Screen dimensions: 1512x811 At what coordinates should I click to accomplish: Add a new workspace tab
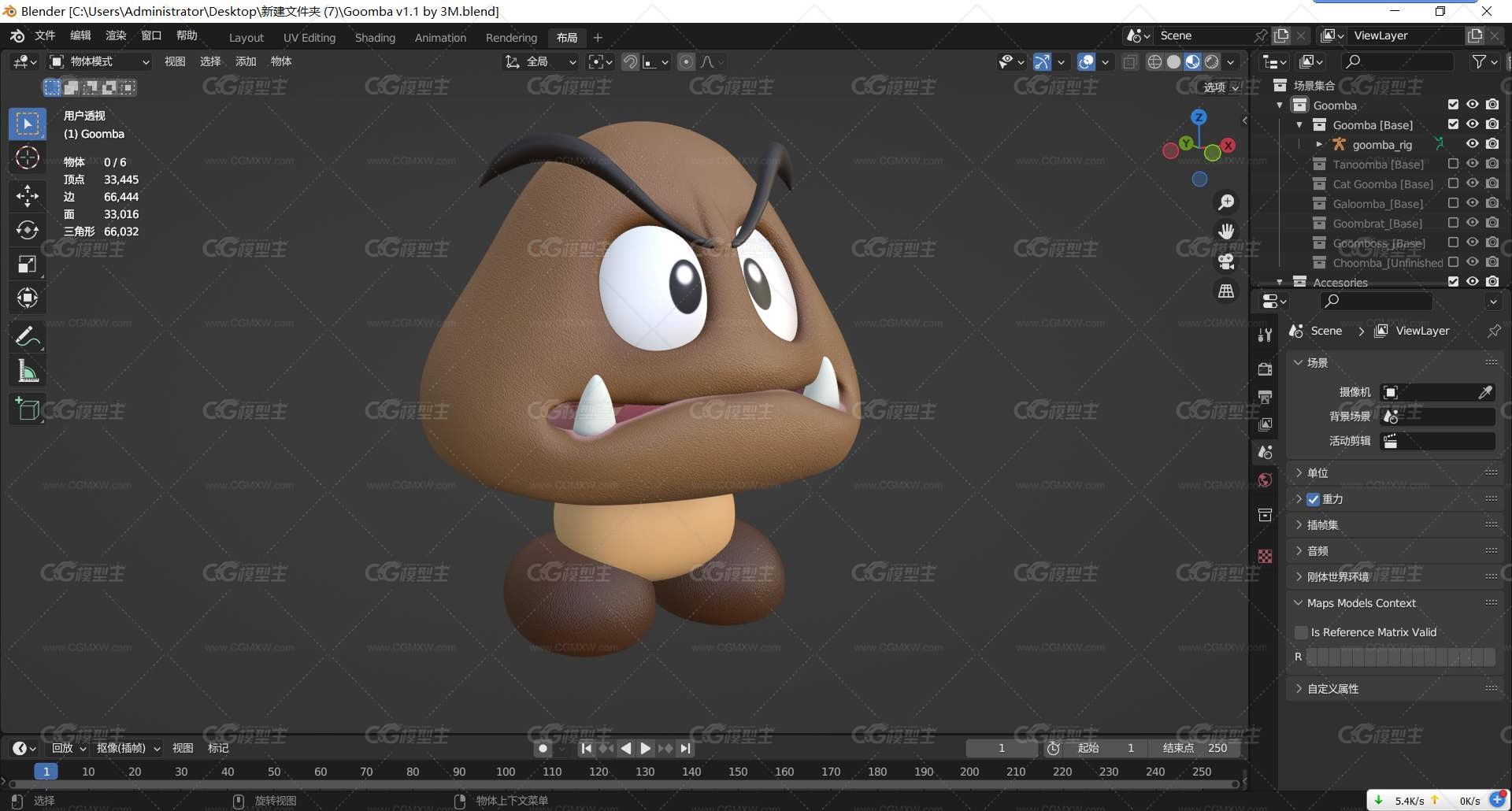pos(598,38)
